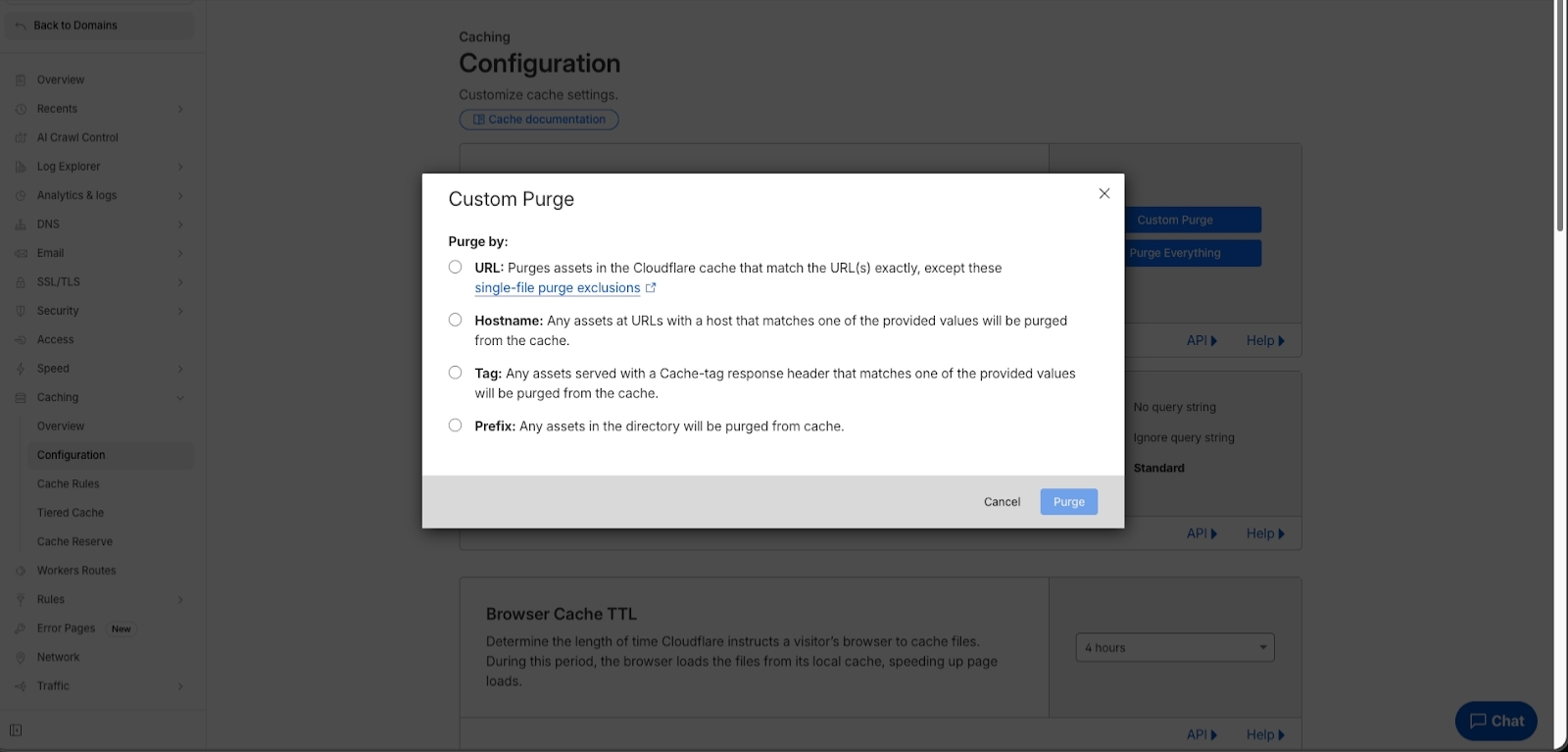The image size is (1568, 752).
Task: Open single-file purge exclusions link
Action: tap(557, 288)
